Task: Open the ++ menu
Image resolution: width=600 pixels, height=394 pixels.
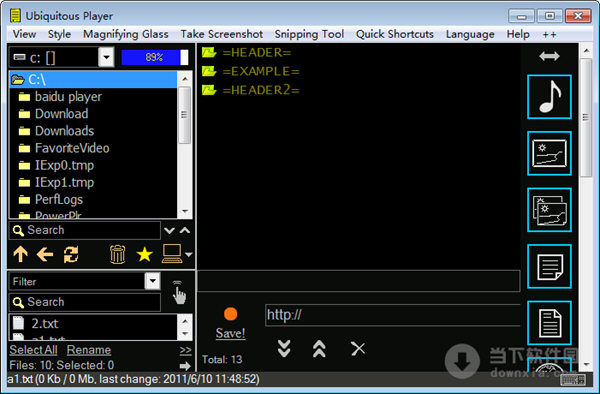Action: (x=549, y=34)
